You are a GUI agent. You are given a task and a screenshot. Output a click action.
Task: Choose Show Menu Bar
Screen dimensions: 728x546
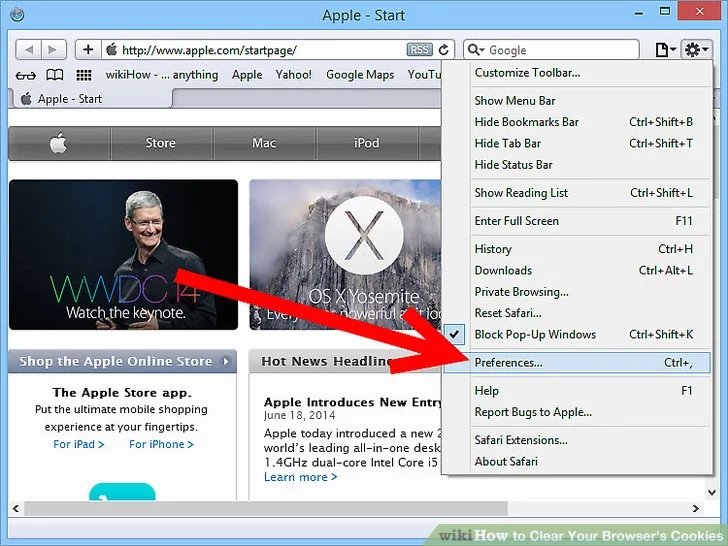pos(577,101)
